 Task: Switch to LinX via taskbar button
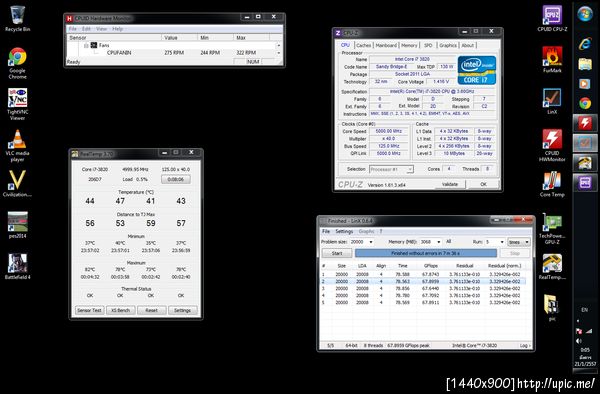(585, 143)
